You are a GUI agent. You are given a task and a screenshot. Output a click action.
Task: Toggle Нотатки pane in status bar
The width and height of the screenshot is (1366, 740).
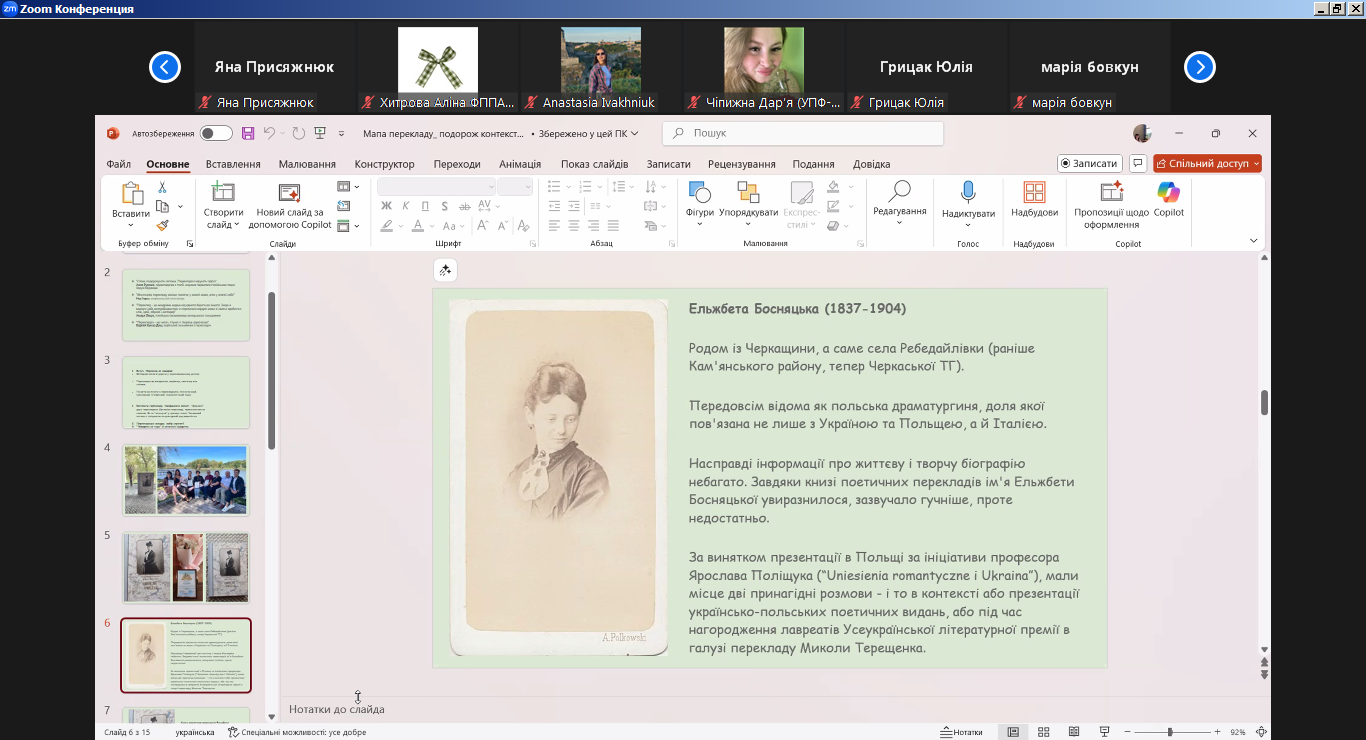tap(961, 732)
